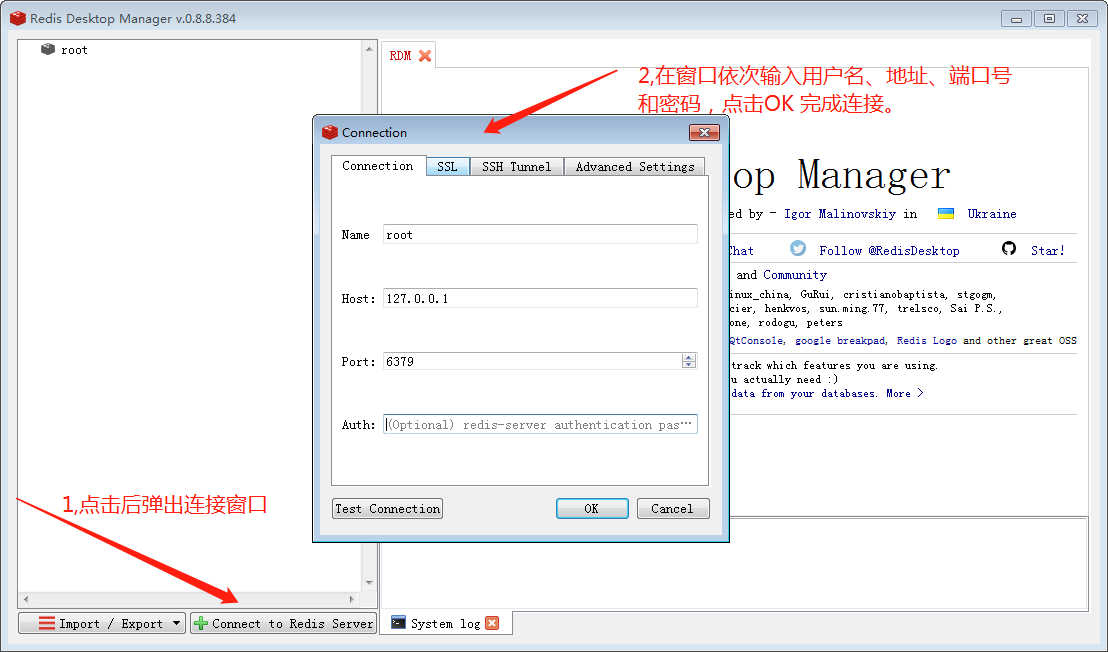Minimize the Redis Desktop Manager window
The height and width of the screenshot is (652, 1108).
[x=1016, y=19]
